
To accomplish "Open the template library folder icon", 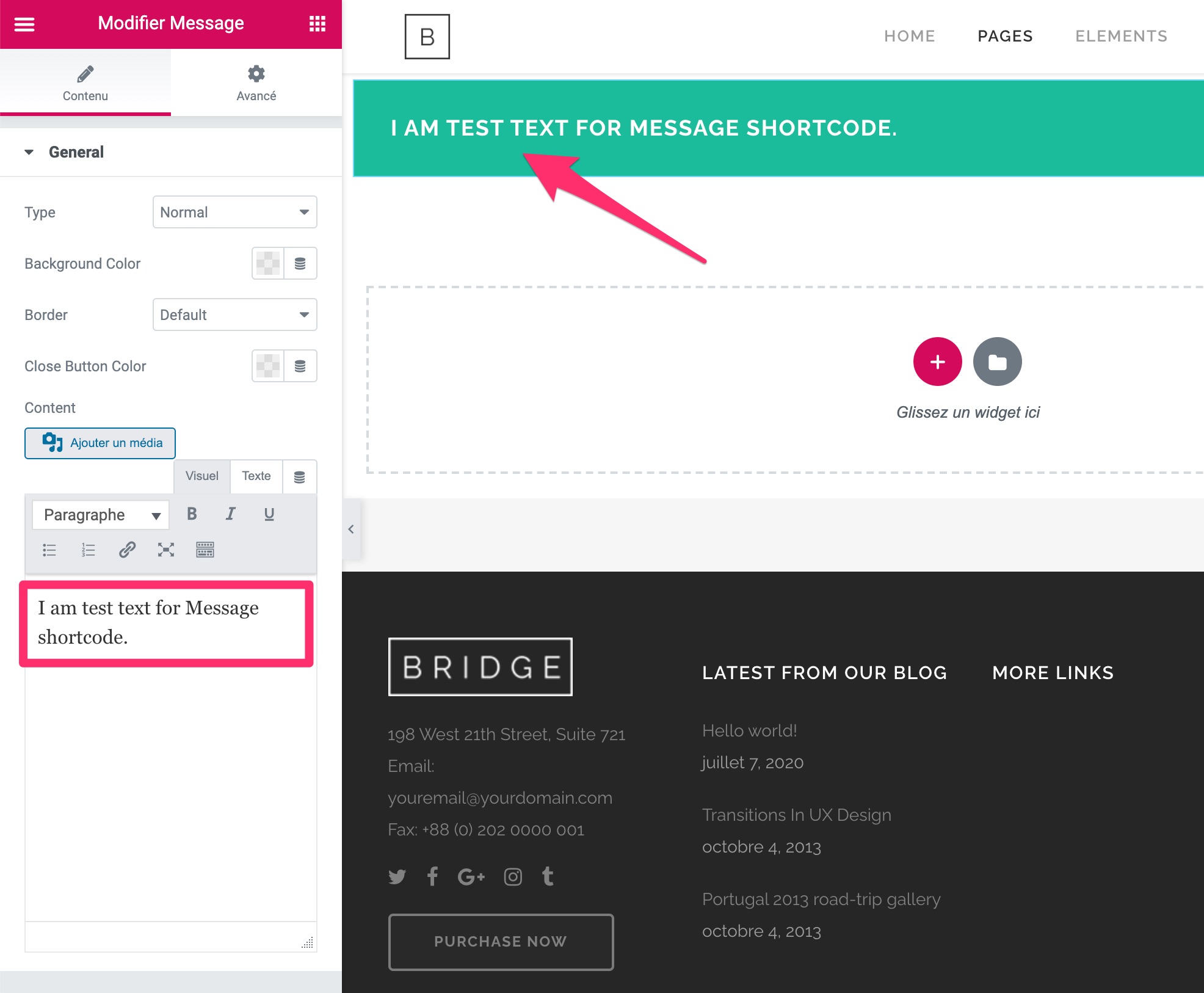I will tap(997, 362).
